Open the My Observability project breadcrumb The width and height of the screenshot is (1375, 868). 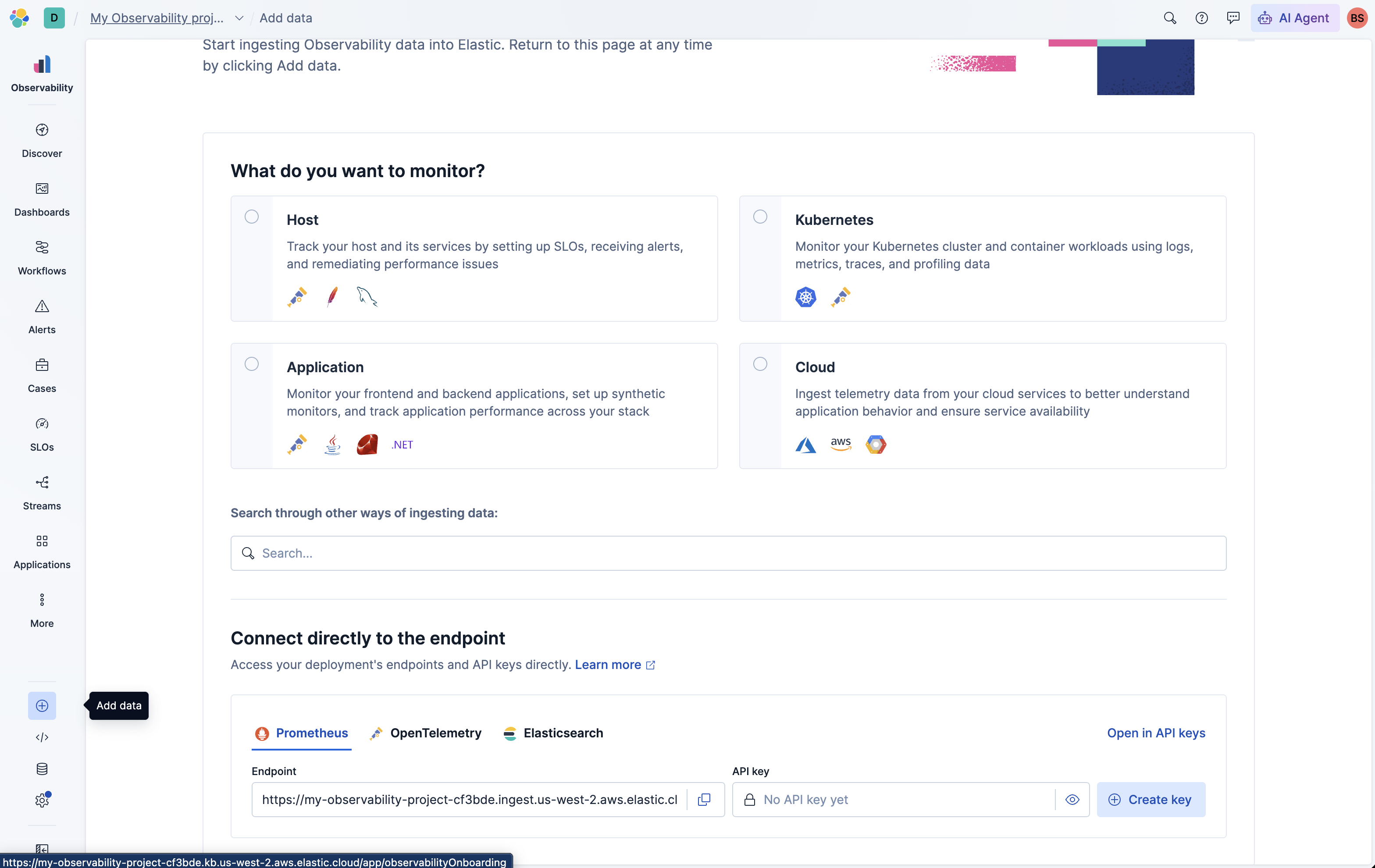[x=157, y=18]
